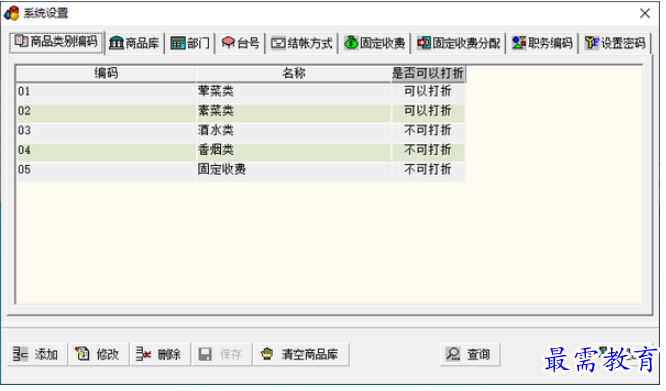Switch to the 部门 tab
This screenshot has height=391, width=666.
(x=190, y=43)
